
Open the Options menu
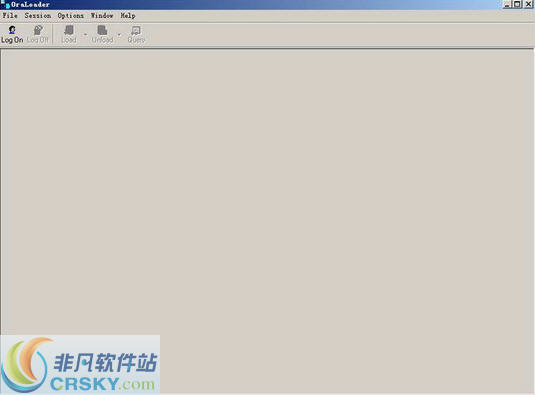coord(71,16)
